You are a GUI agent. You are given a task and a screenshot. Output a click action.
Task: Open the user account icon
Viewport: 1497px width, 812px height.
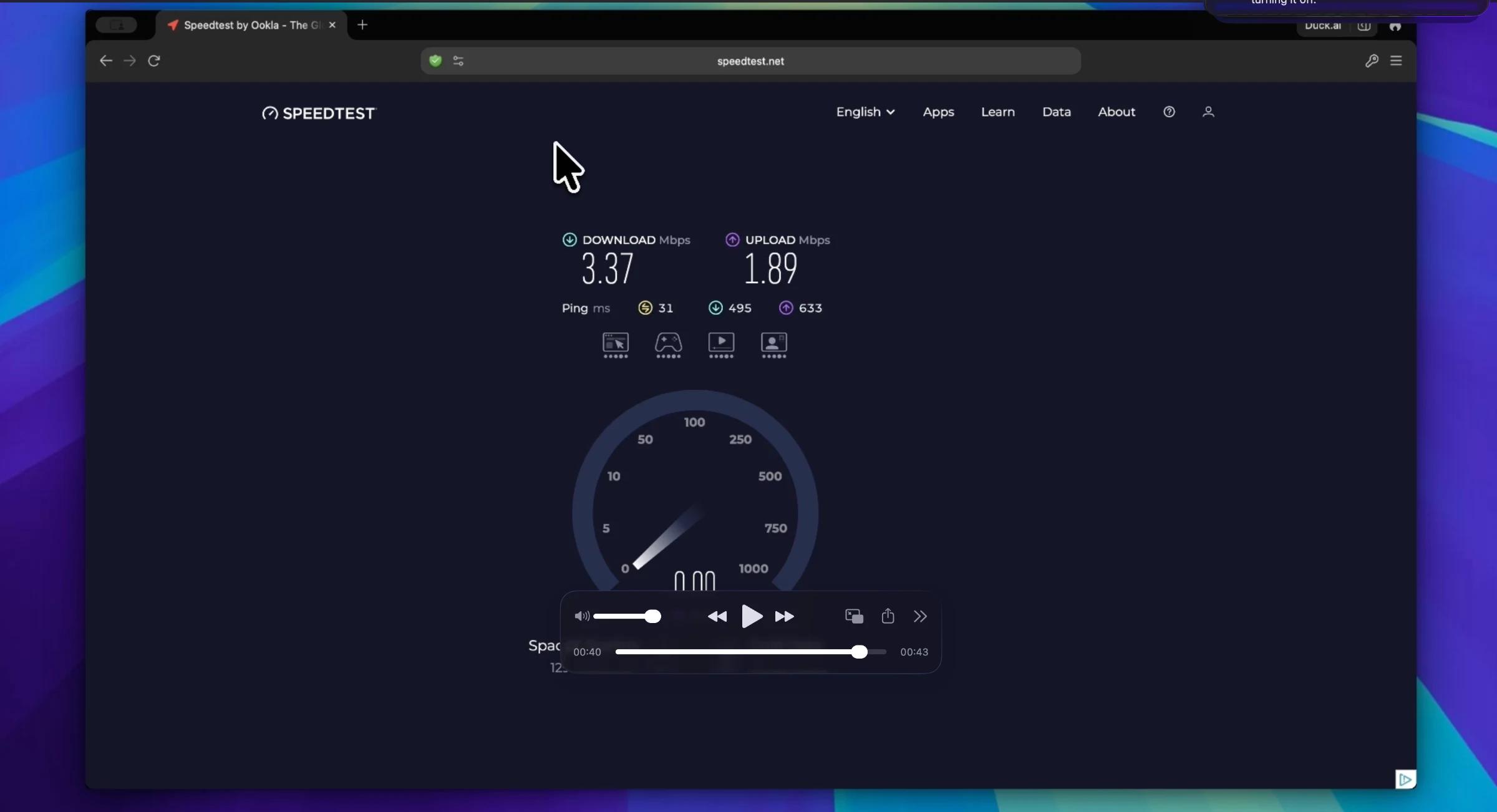[1208, 112]
